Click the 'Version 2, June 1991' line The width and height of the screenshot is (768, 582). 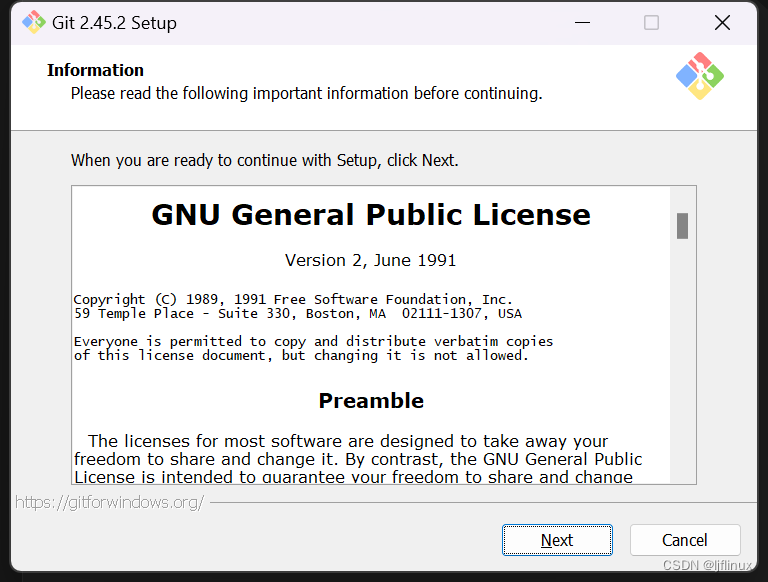[370, 260]
